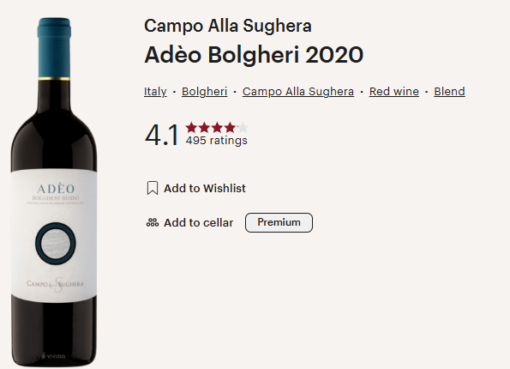The height and width of the screenshot is (369, 510).
Task: Open the Adèo wine bottle image
Action: [54, 192]
